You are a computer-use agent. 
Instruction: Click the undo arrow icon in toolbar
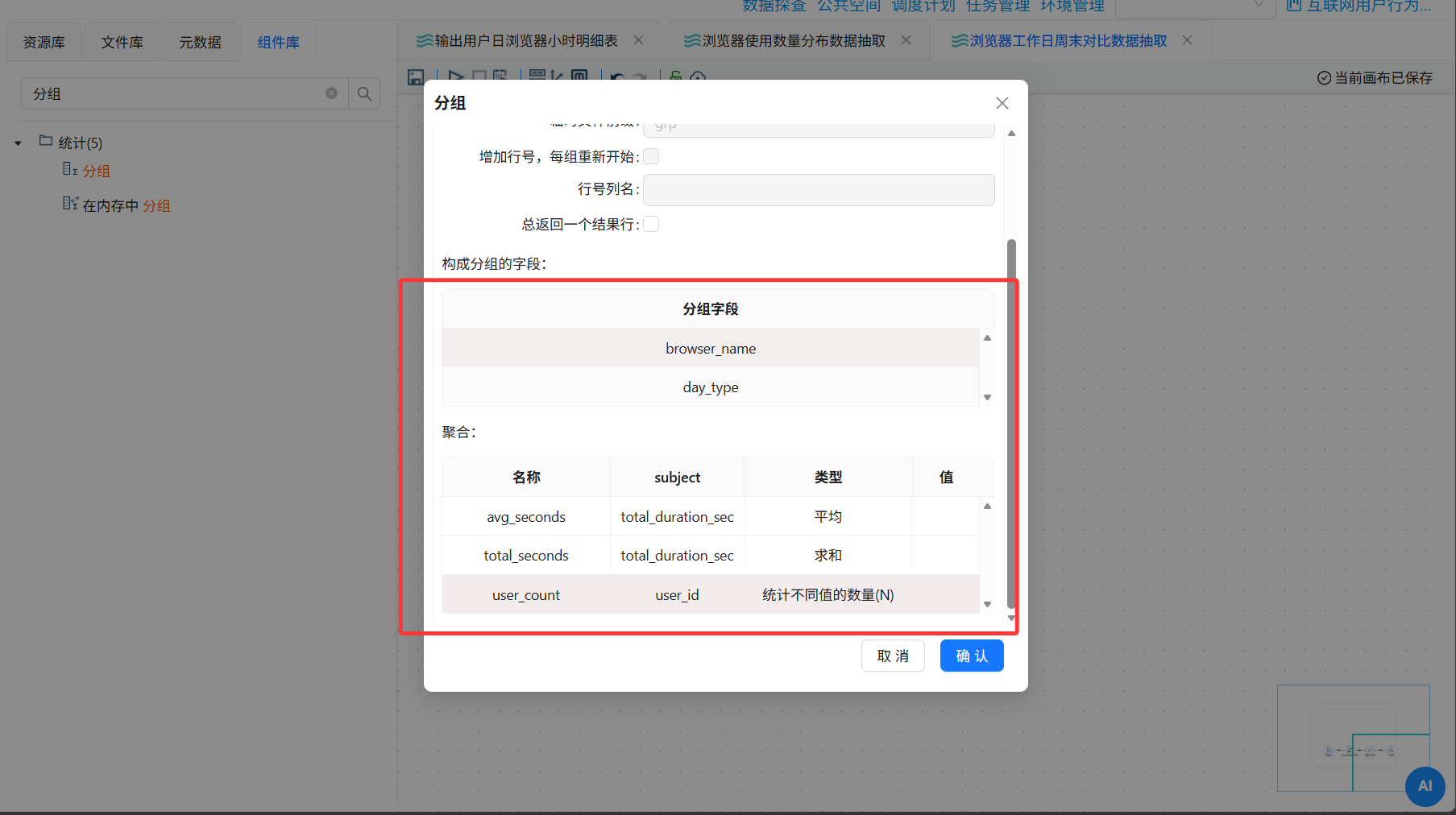(x=617, y=77)
